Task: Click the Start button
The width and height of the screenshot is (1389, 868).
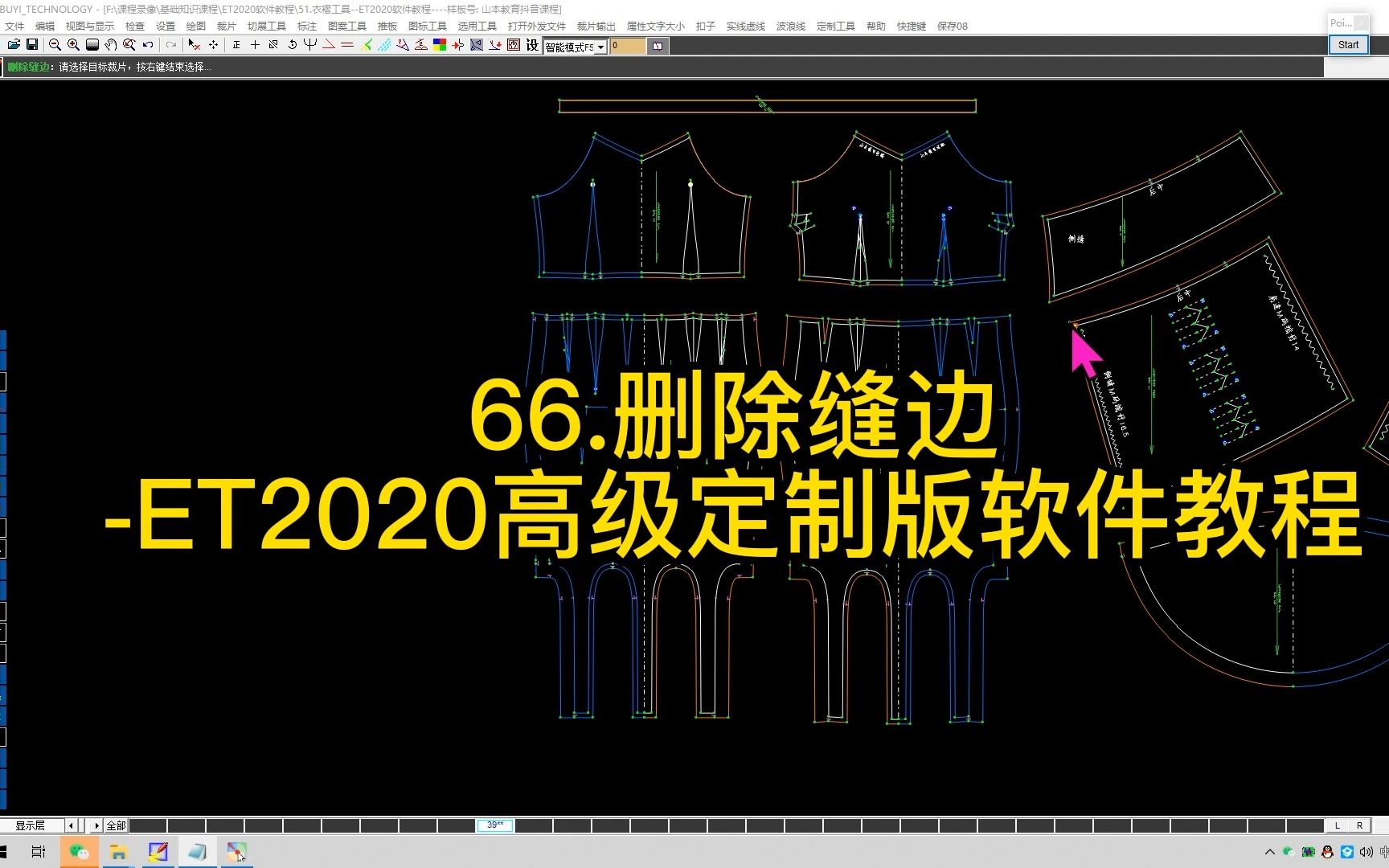Action: click(x=1349, y=45)
